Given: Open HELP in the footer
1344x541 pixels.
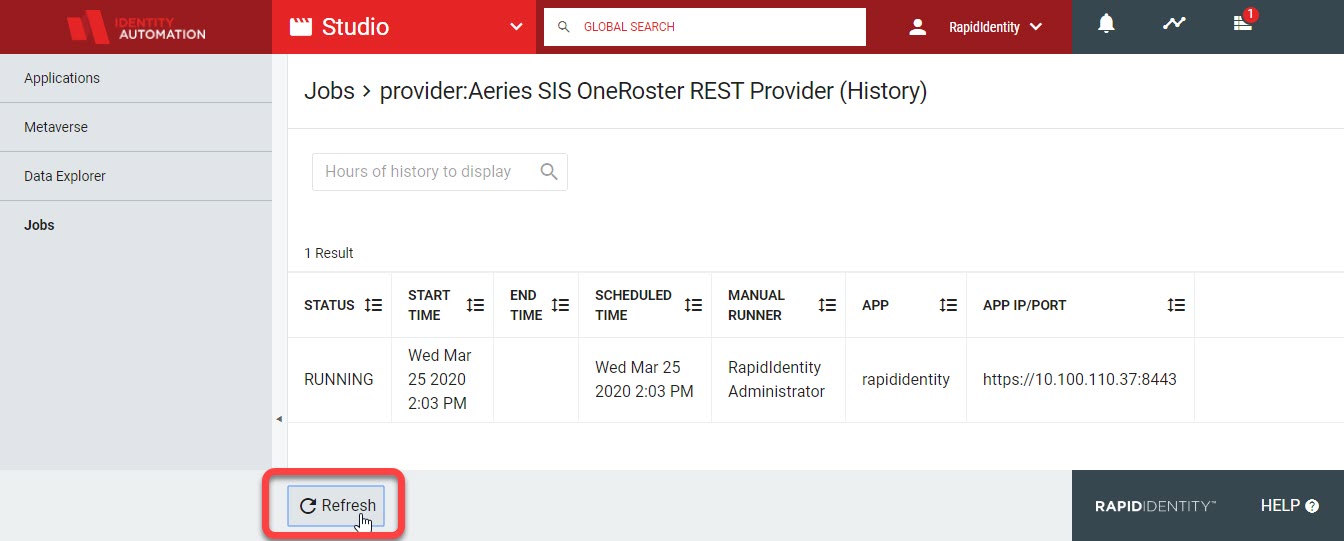Looking at the screenshot, I should pyautogui.click(x=1289, y=506).
